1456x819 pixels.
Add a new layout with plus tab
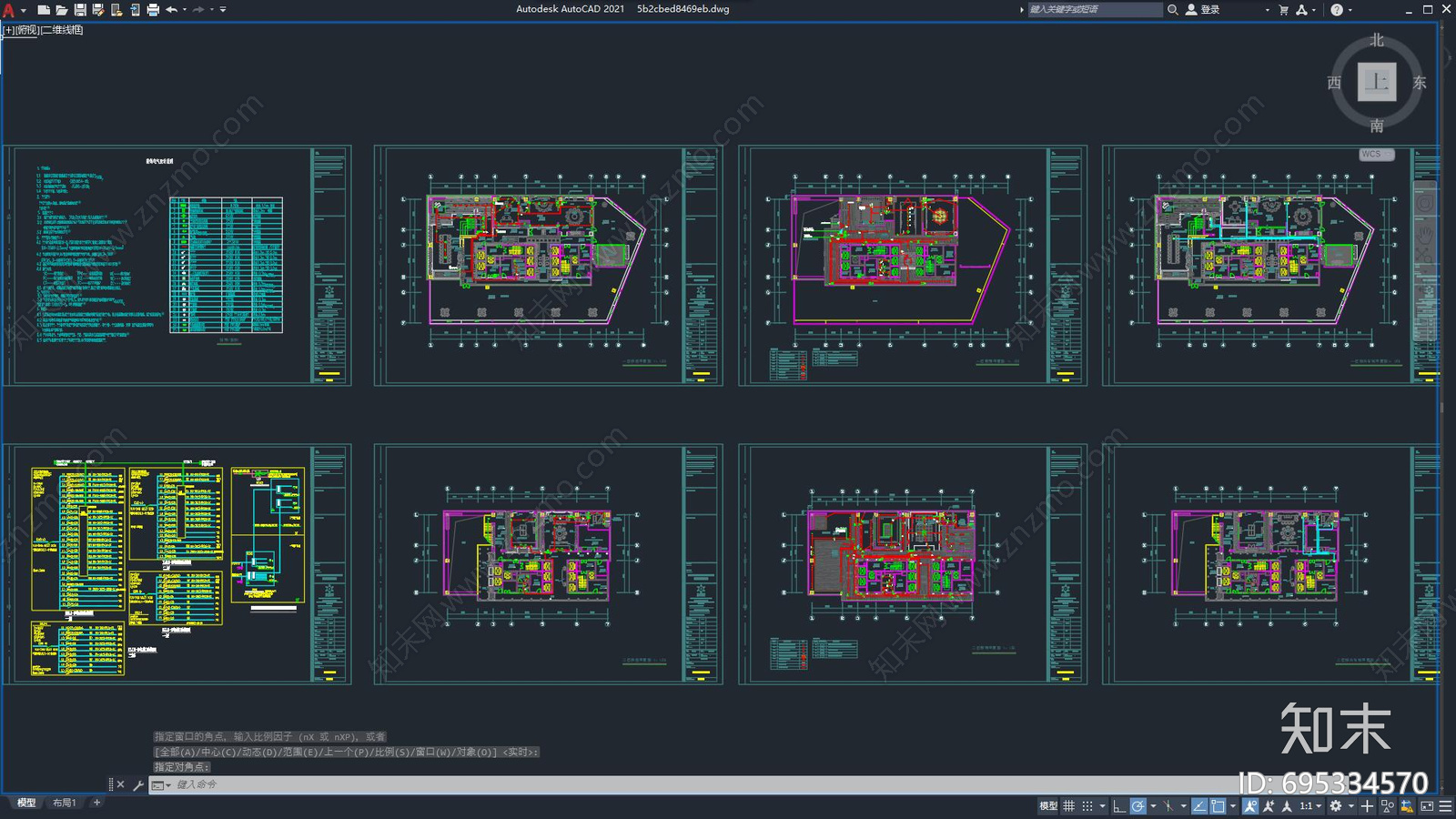[96, 803]
